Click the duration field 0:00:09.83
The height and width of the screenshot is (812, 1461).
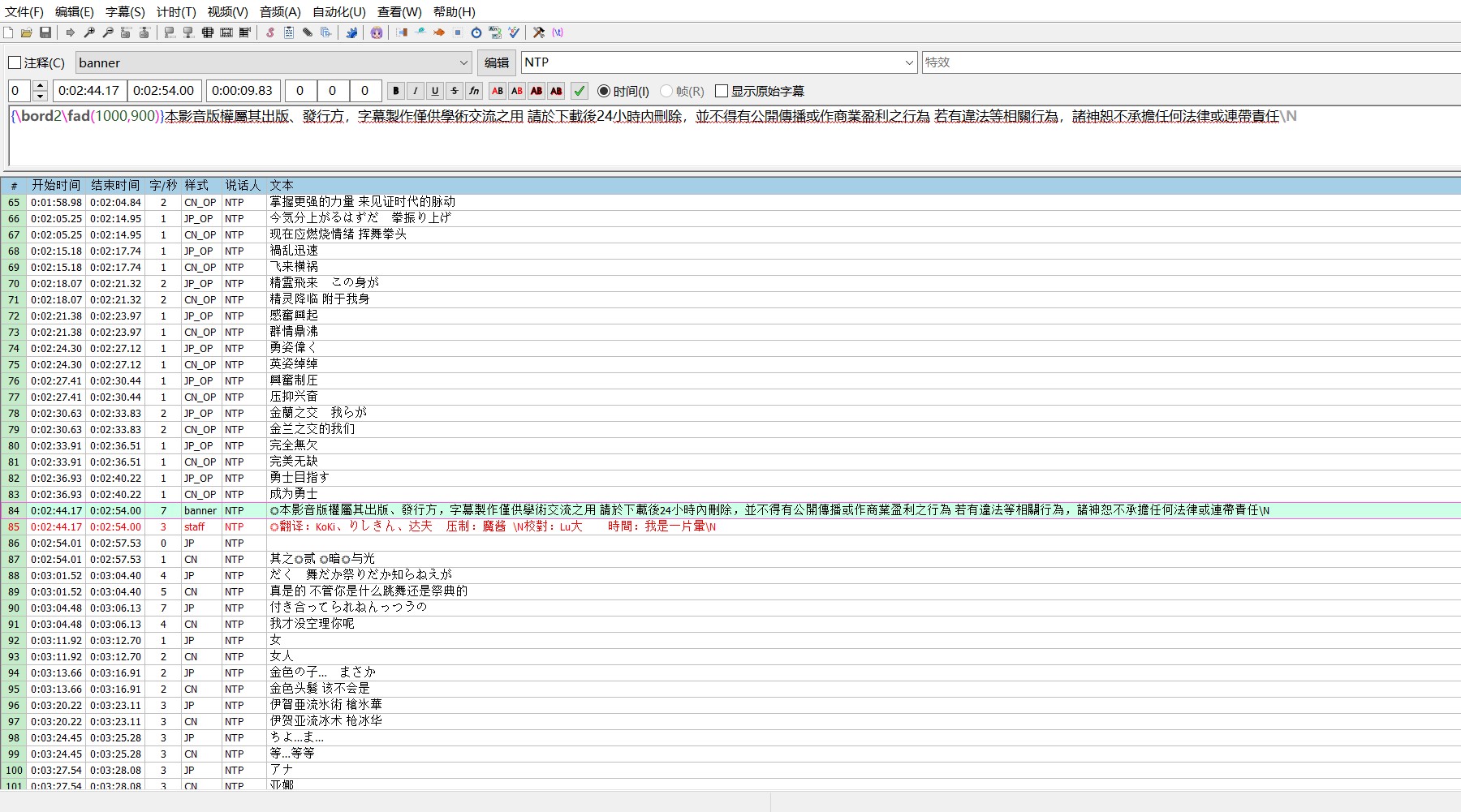243,91
